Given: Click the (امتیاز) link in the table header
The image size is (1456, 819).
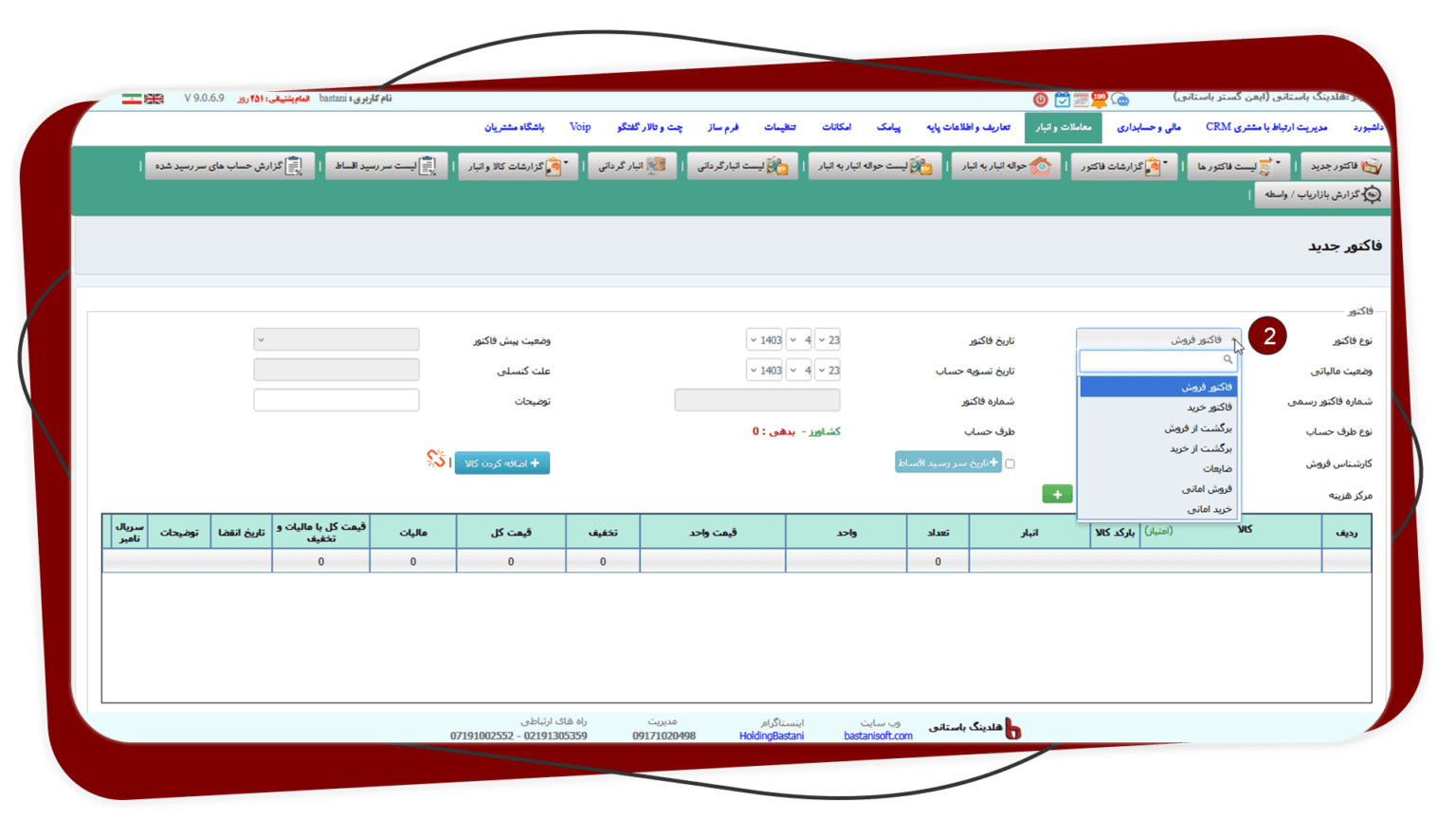Looking at the screenshot, I should pos(1158,531).
